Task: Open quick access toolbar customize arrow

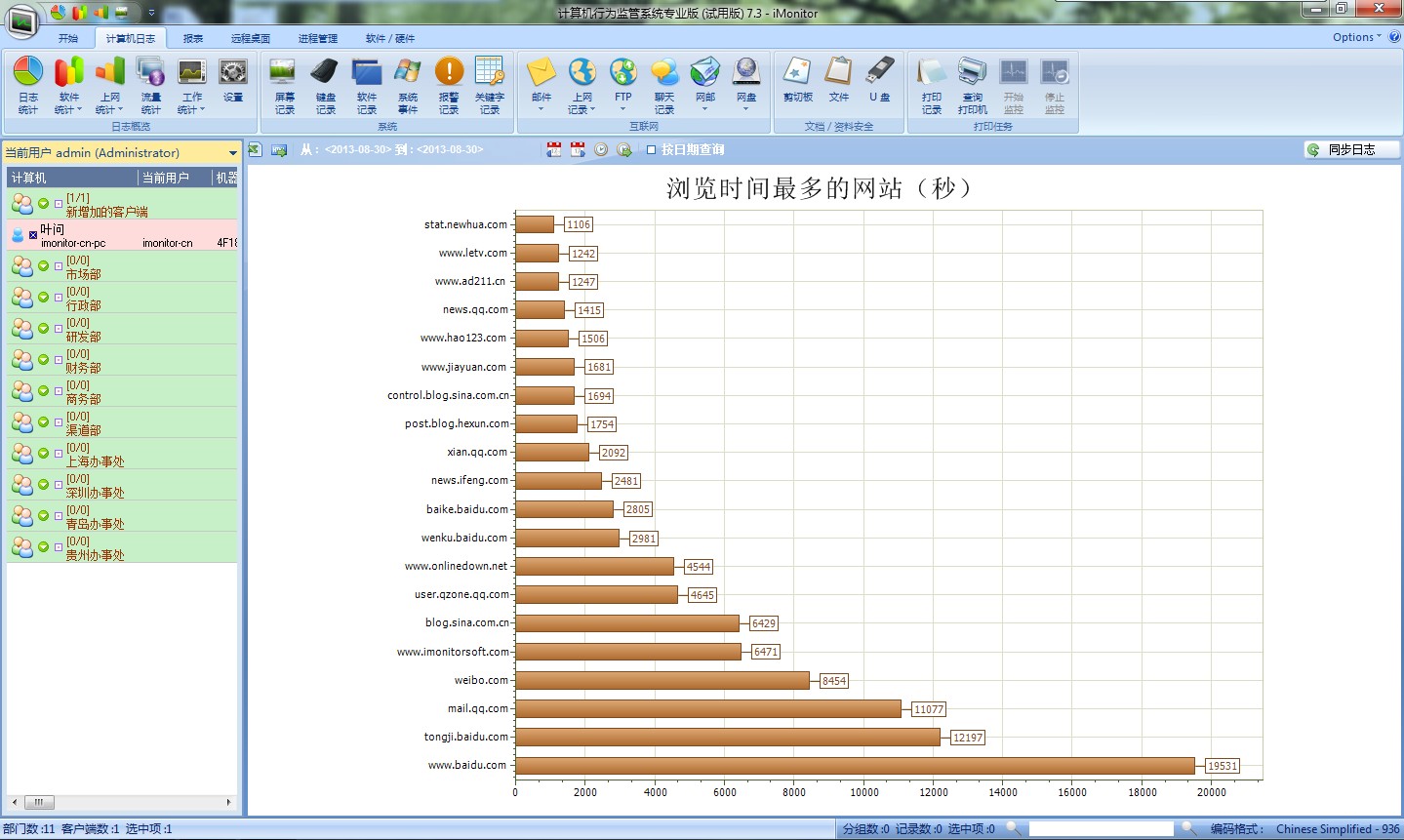Action: [x=151, y=13]
